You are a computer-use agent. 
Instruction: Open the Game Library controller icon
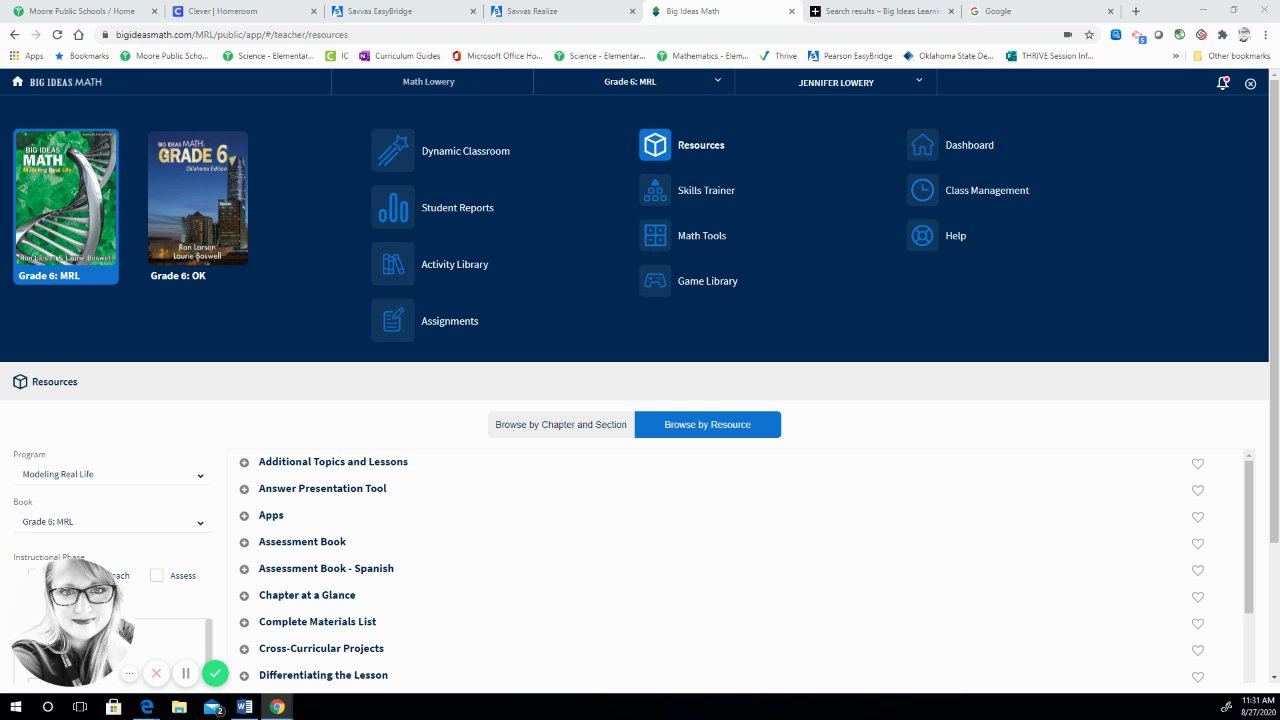click(x=655, y=281)
